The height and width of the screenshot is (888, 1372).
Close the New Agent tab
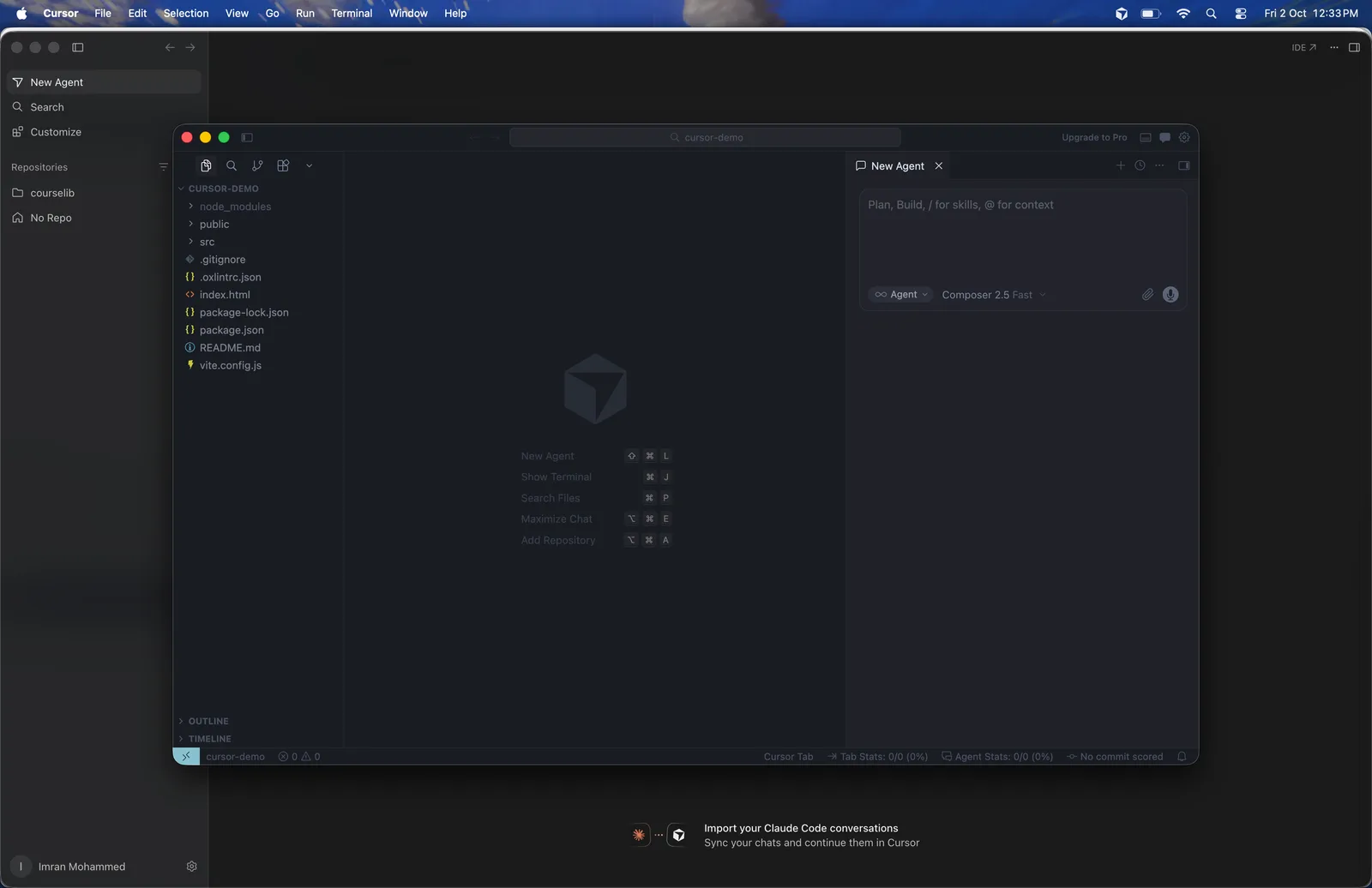tap(939, 165)
